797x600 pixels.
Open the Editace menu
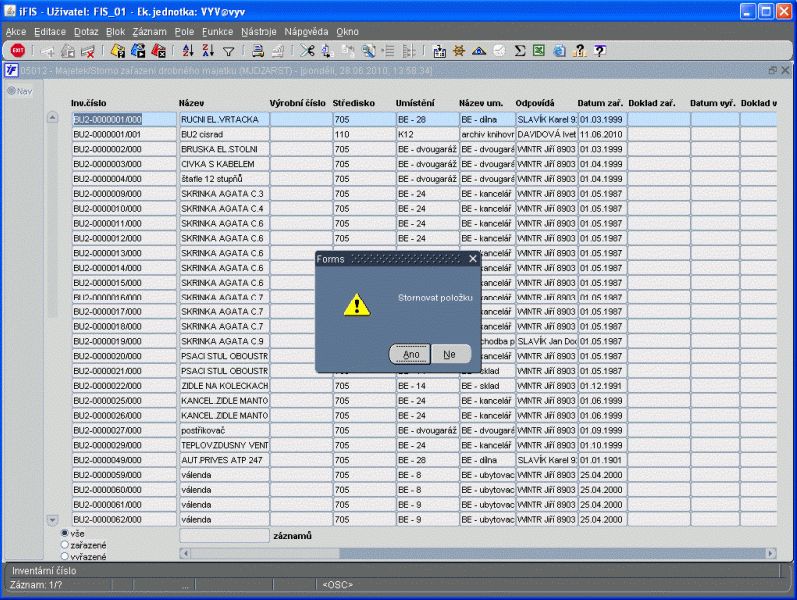tap(50, 32)
